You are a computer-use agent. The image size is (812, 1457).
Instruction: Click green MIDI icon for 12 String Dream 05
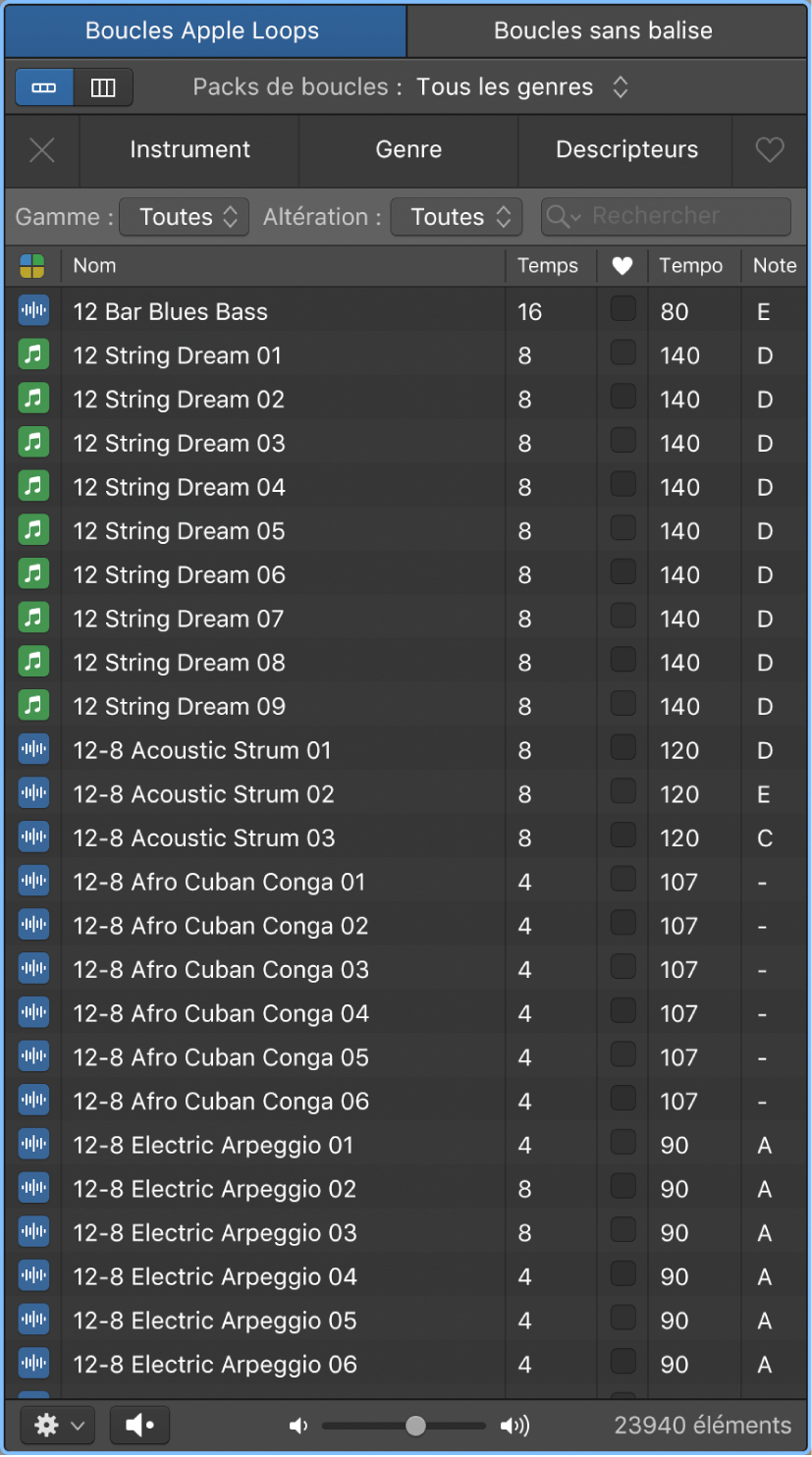pyautogui.click(x=33, y=531)
